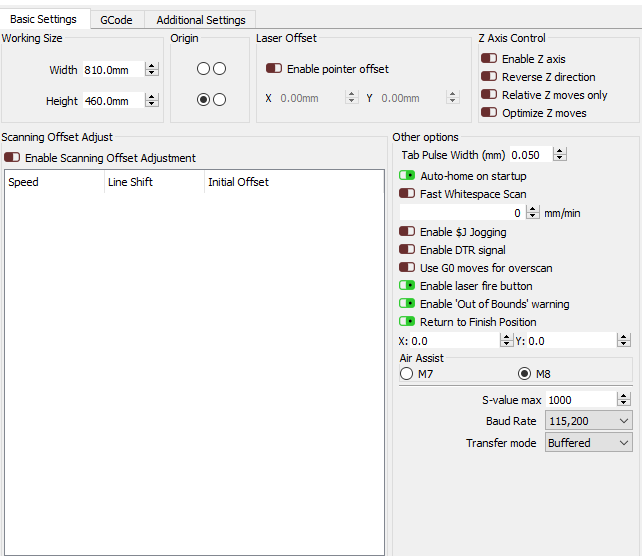This screenshot has width=642, height=556.
Task: Open the Baud Rate dropdown
Action: coord(588,421)
